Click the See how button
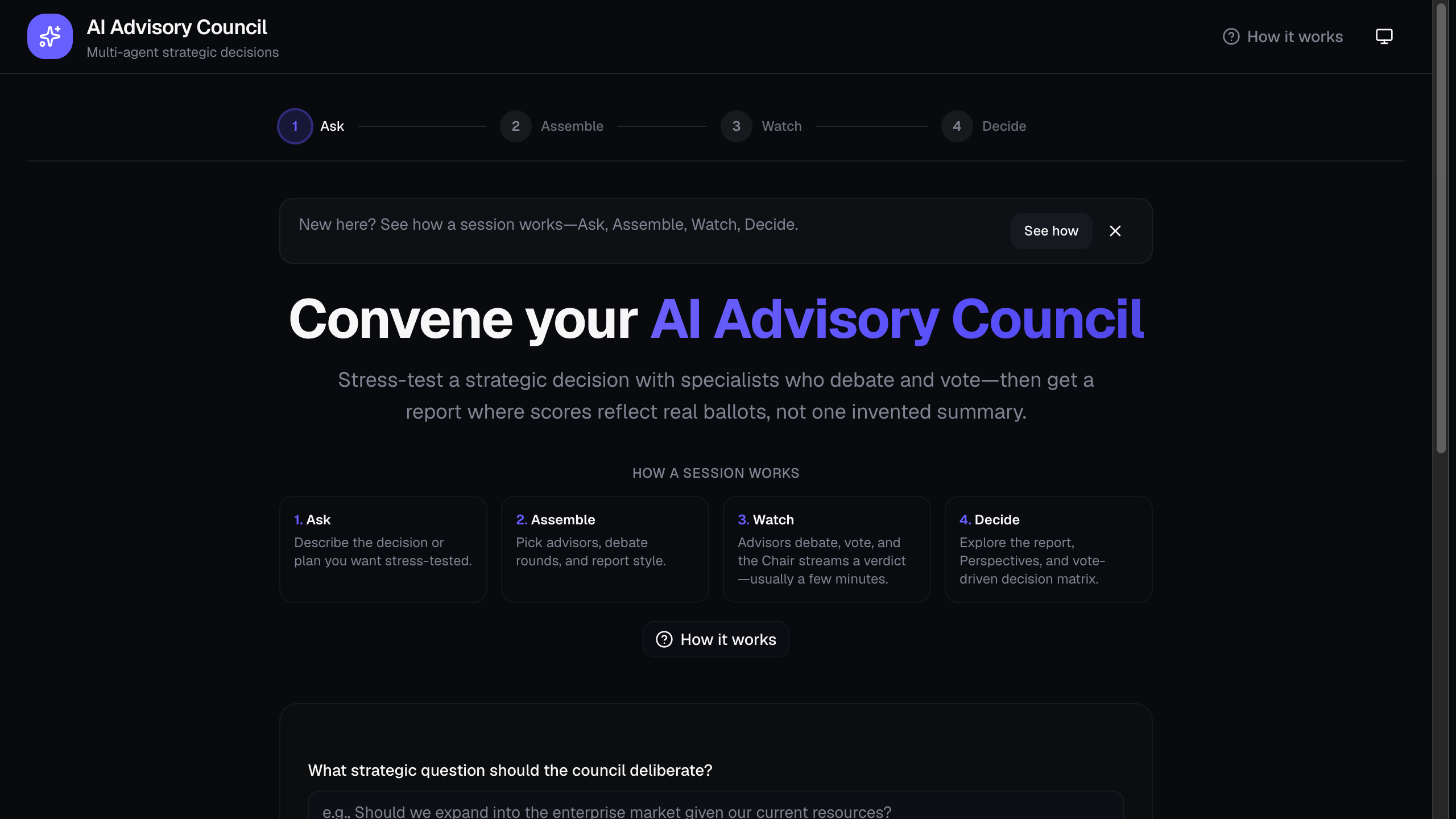The width and height of the screenshot is (1456, 819). 1051,231
